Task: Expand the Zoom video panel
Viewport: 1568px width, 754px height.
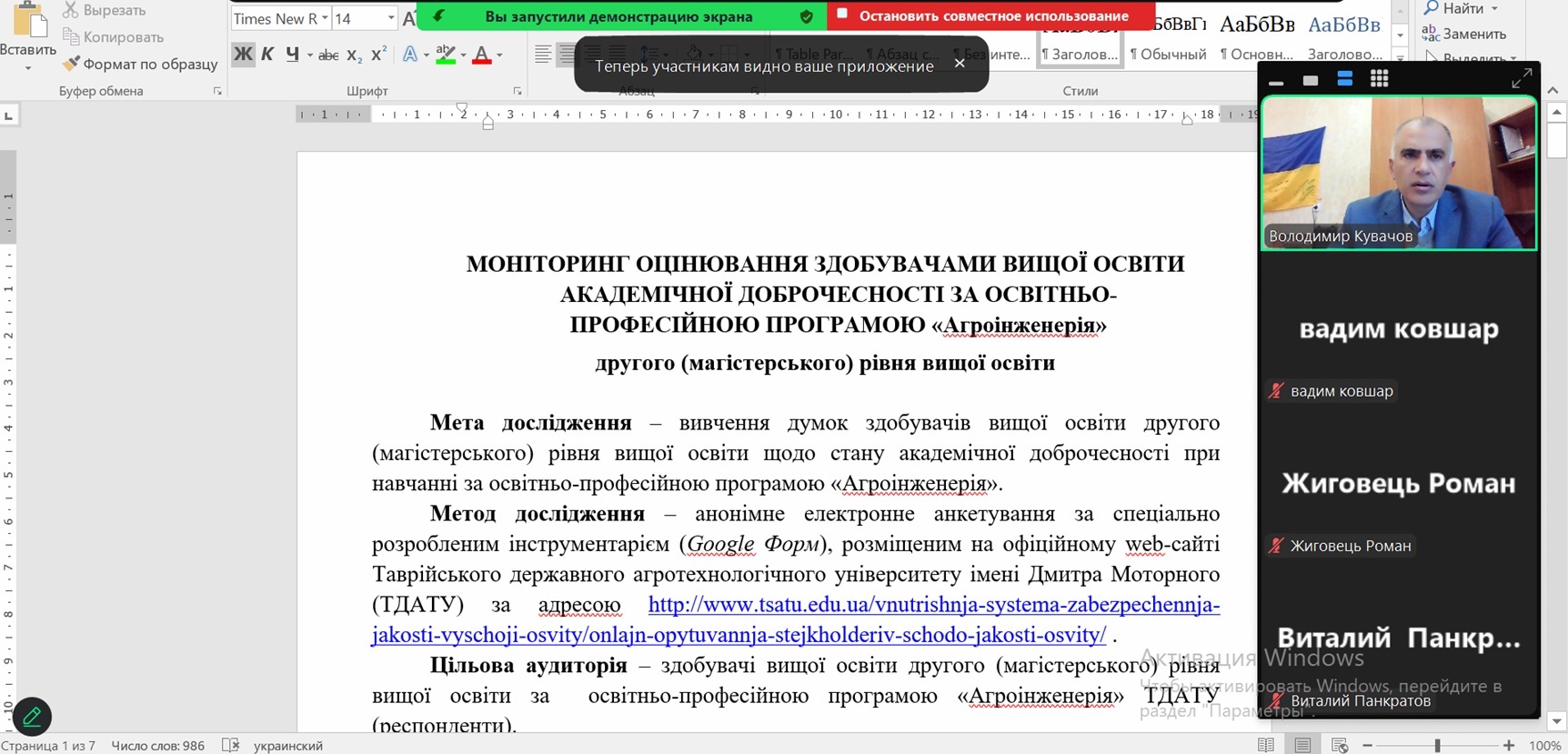Action: 1521,79
